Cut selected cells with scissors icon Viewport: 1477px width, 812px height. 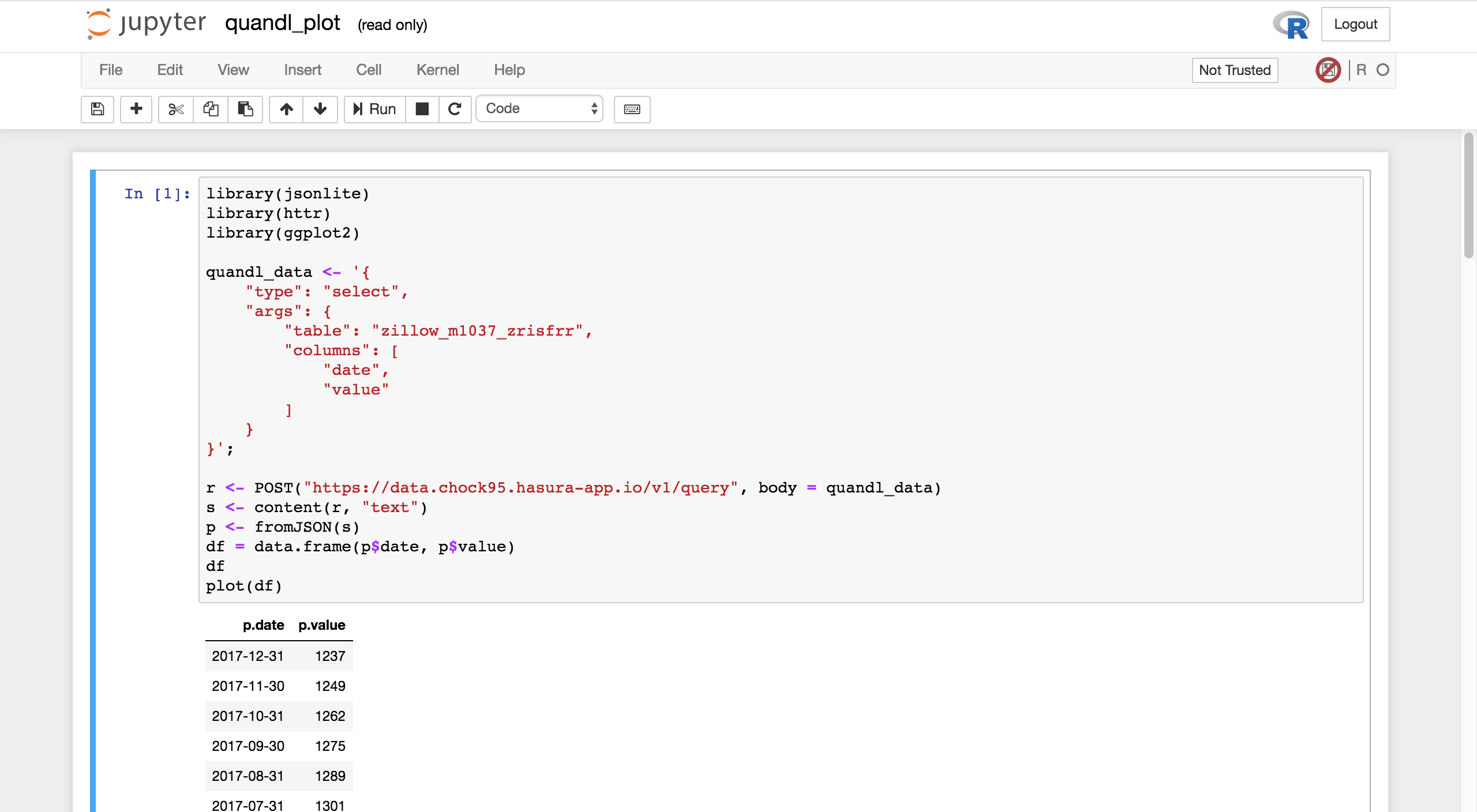tap(176, 109)
